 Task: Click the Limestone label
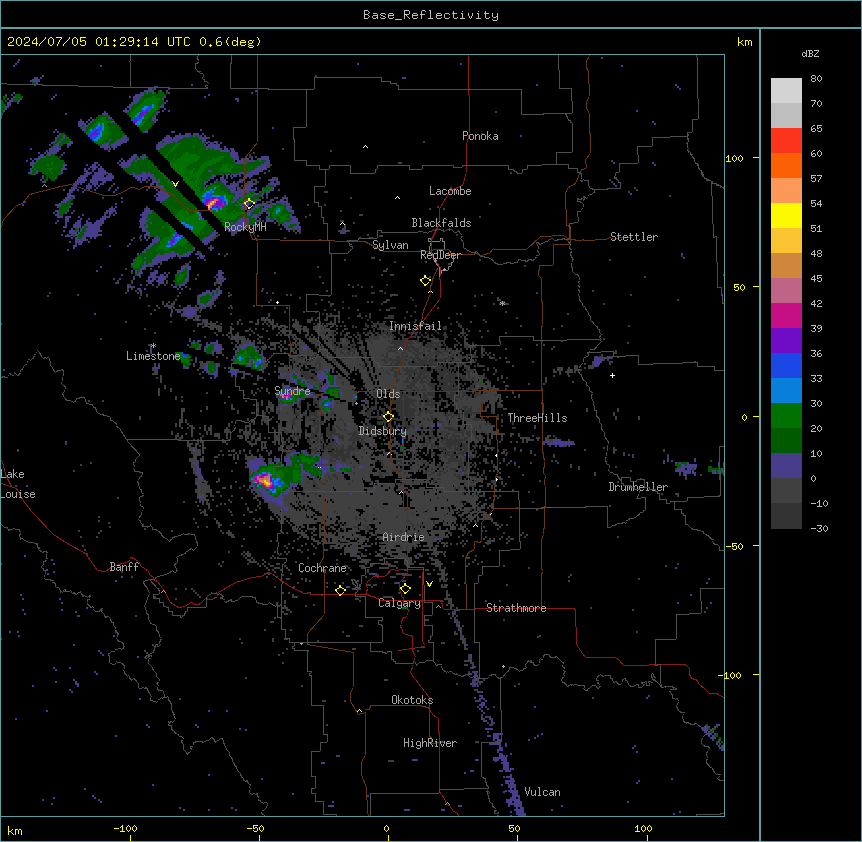pyautogui.click(x=153, y=356)
